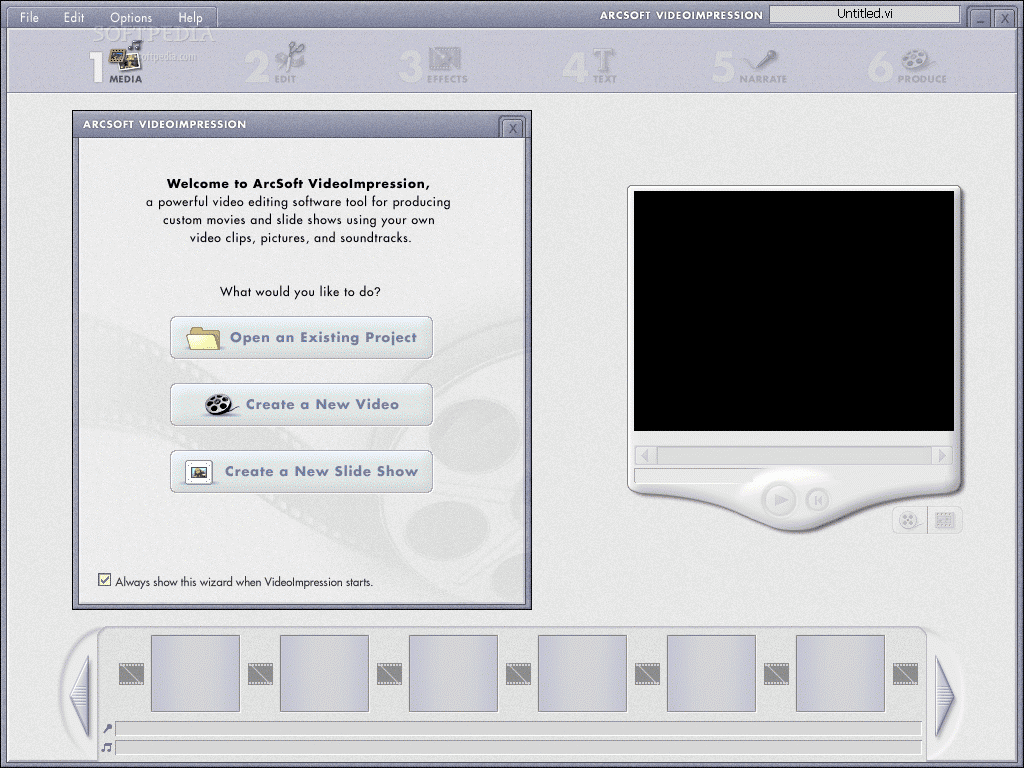Image resolution: width=1024 pixels, height=768 pixels.
Task: Click the microphone narration track icon
Action: 107,728
